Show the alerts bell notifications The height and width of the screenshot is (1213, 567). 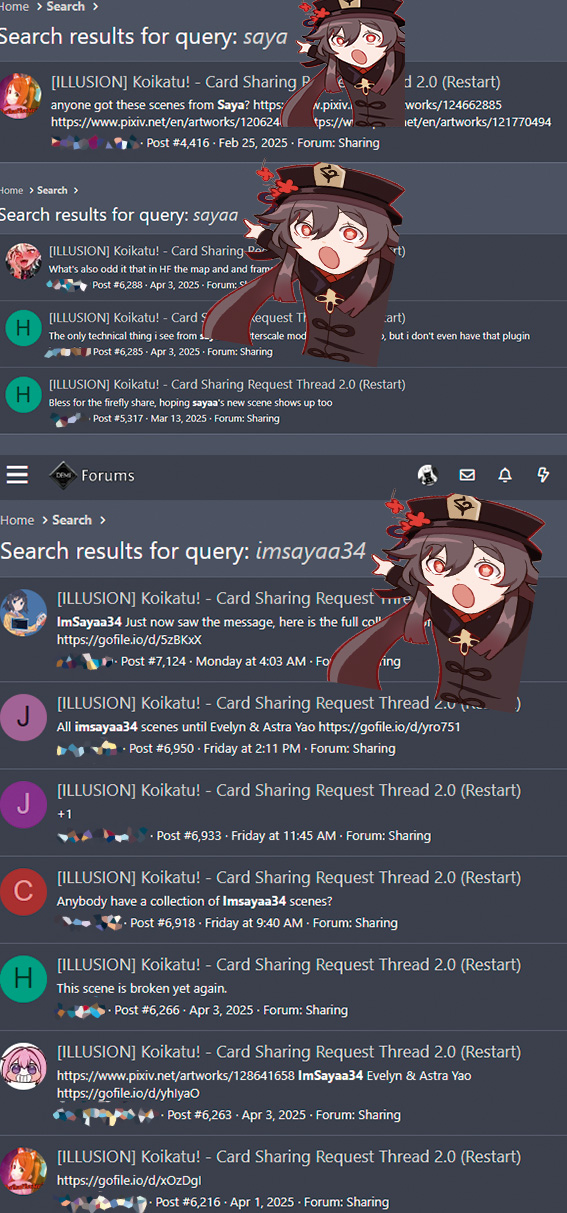point(505,475)
